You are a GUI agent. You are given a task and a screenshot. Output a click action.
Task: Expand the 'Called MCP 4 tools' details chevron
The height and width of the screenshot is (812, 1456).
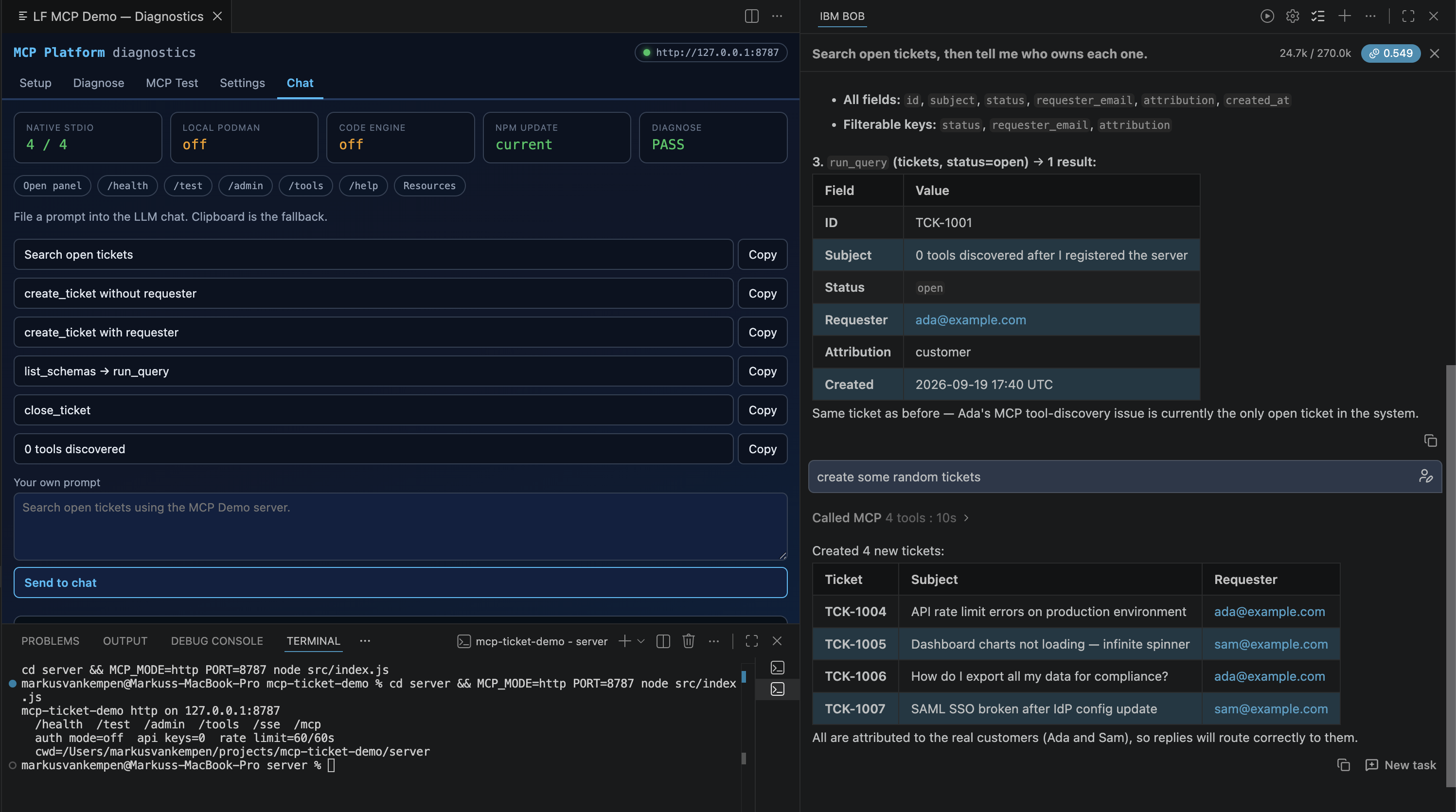[966, 518]
